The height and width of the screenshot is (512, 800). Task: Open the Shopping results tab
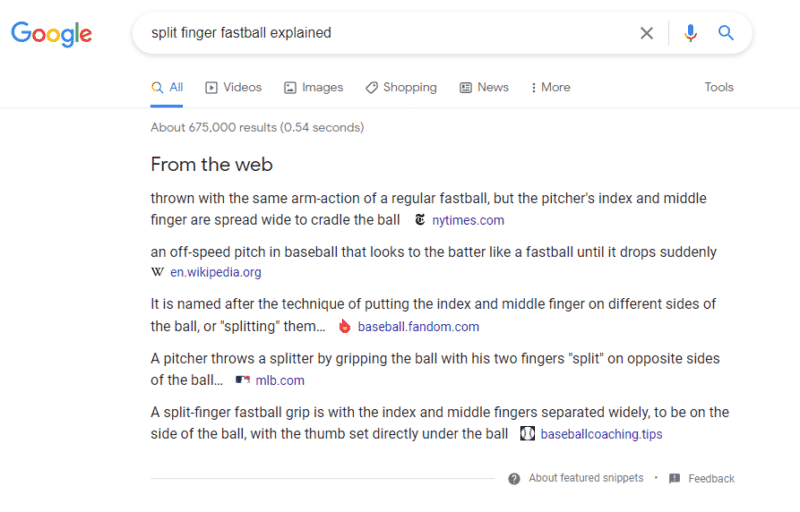[400, 88]
